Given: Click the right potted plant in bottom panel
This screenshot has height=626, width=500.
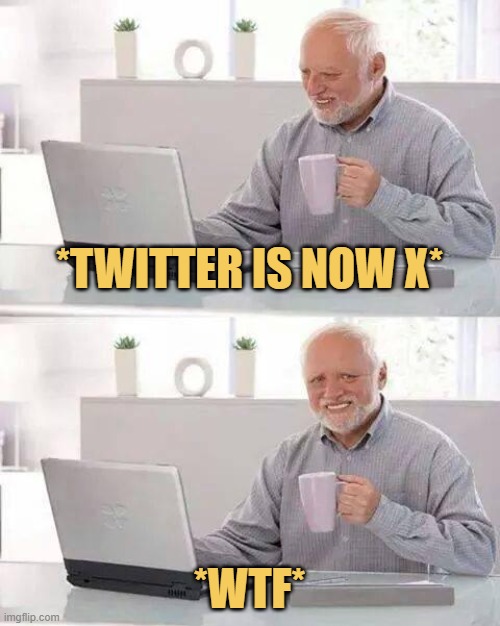Looking at the screenshot, I should click(244, 366).
